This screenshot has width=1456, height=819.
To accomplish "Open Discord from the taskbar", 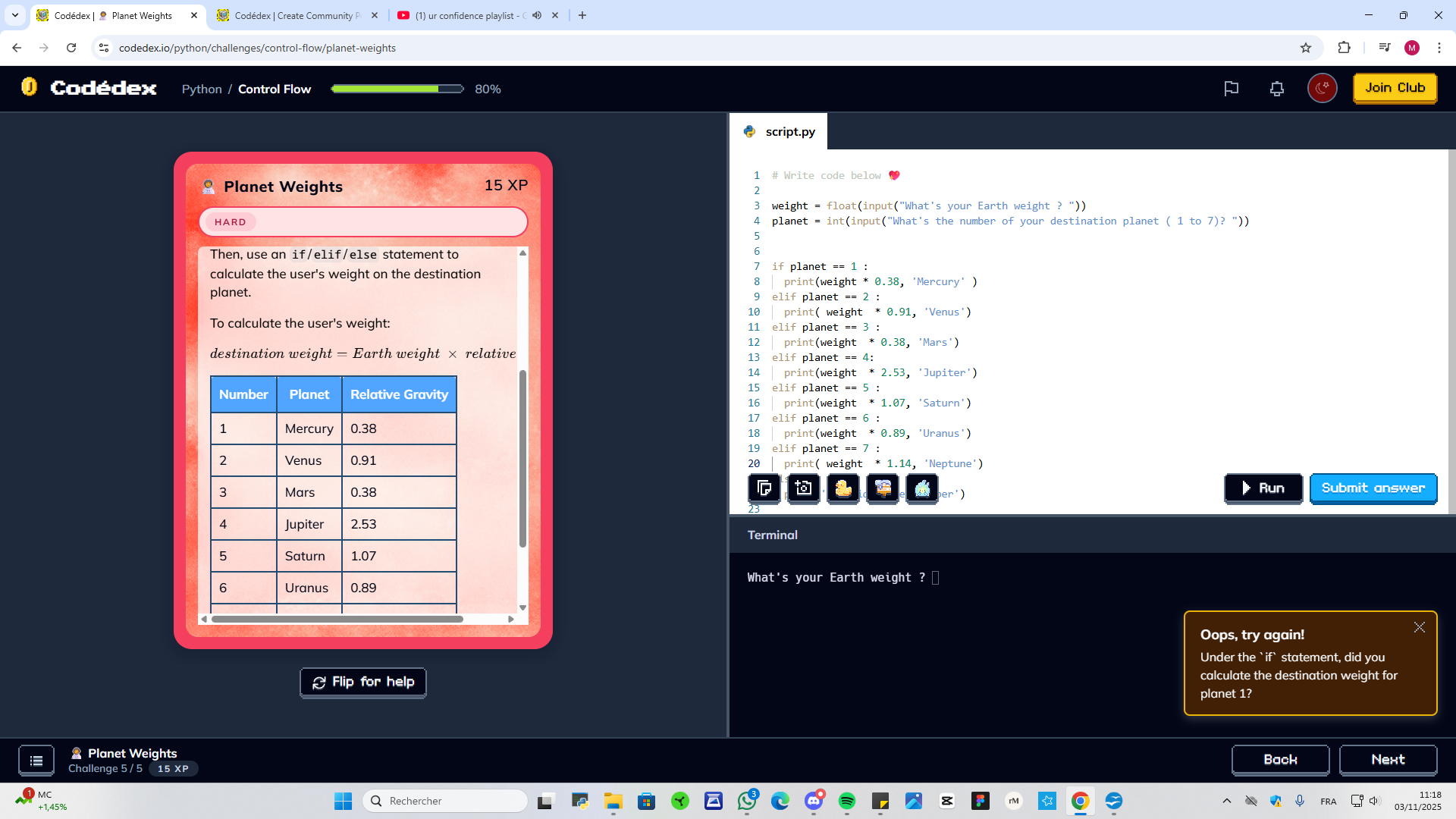I will (814, 801).
